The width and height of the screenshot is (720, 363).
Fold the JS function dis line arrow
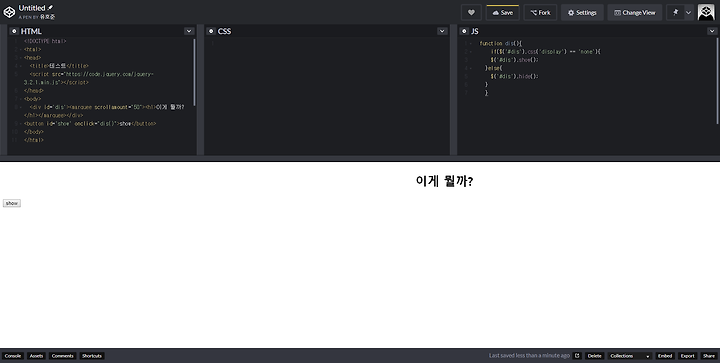point(471,44)
